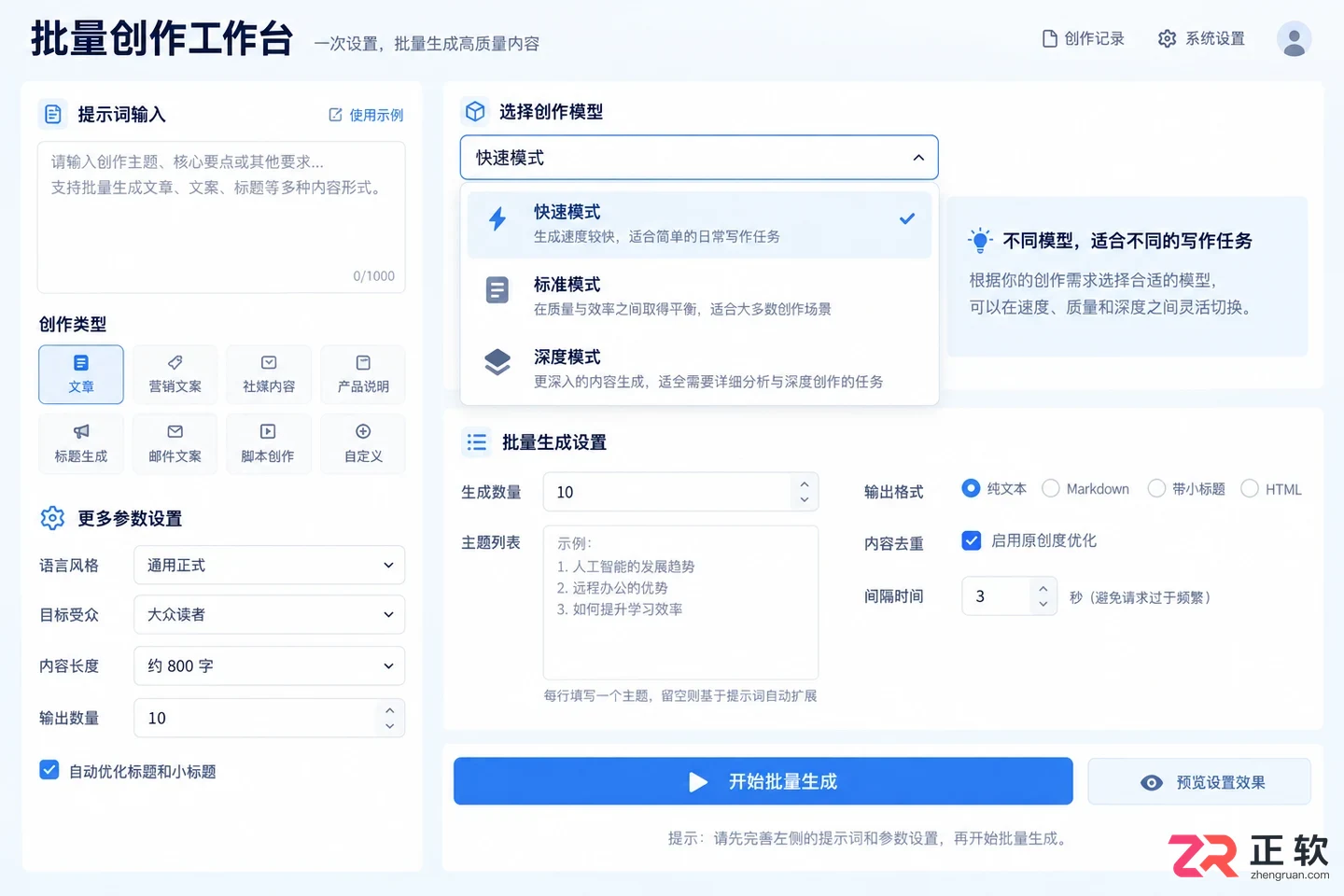1344x896 pixels.
Task: Click 预览设置效果 button
Action: [x=1199, y=782]
